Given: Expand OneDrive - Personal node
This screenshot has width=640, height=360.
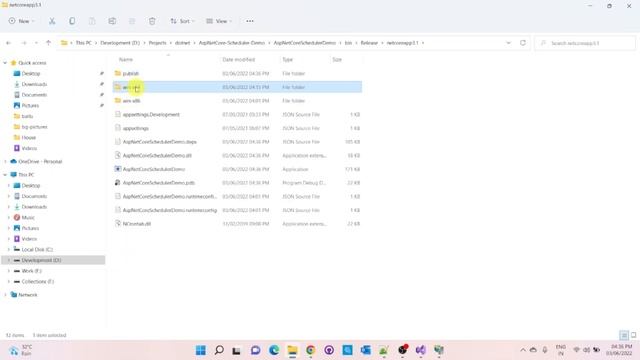Looking at the screenshot, I should coord(5,162).
